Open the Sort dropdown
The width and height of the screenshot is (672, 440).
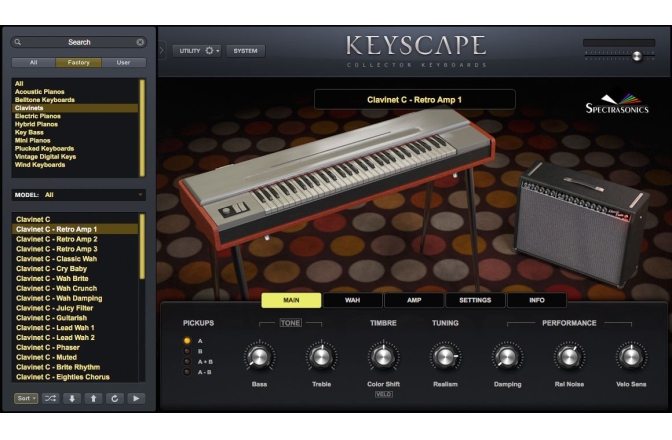coord(26,398)
